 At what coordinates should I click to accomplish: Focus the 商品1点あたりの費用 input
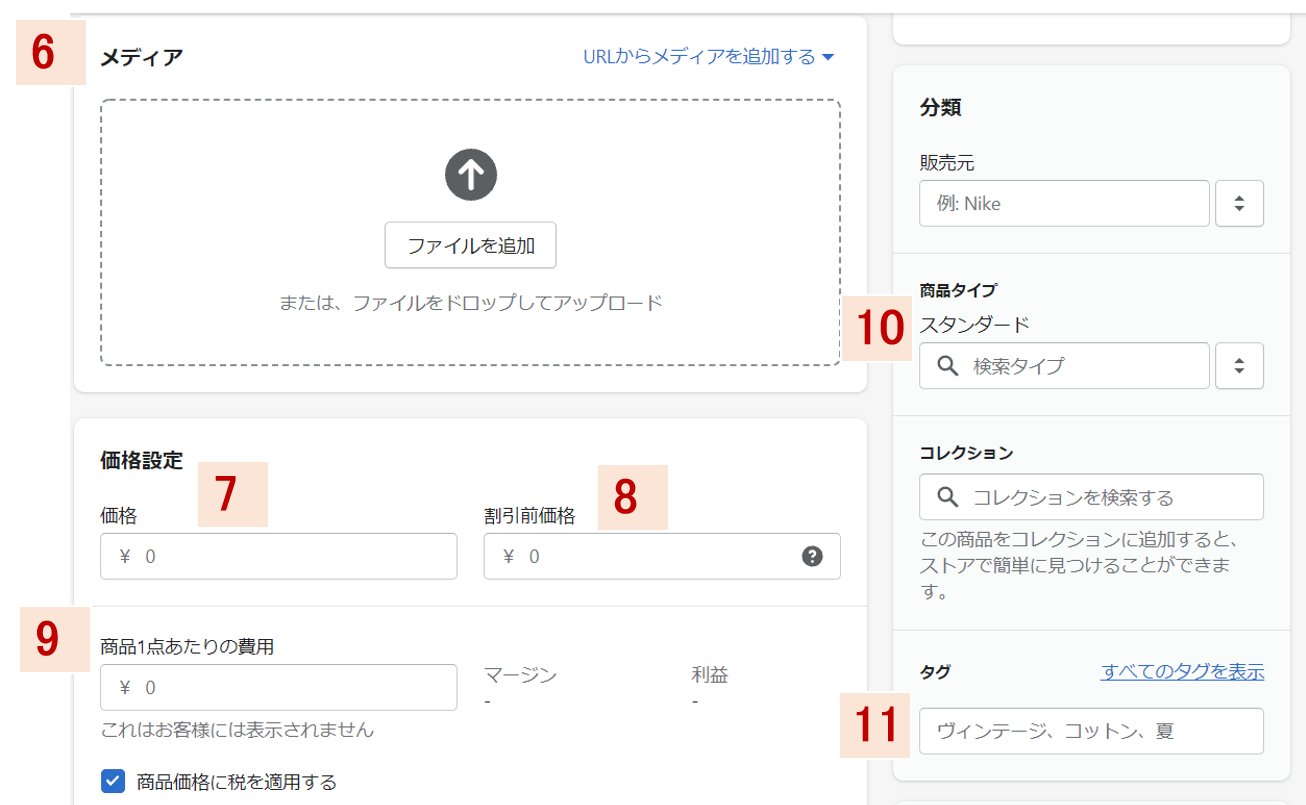coord(278,687)
